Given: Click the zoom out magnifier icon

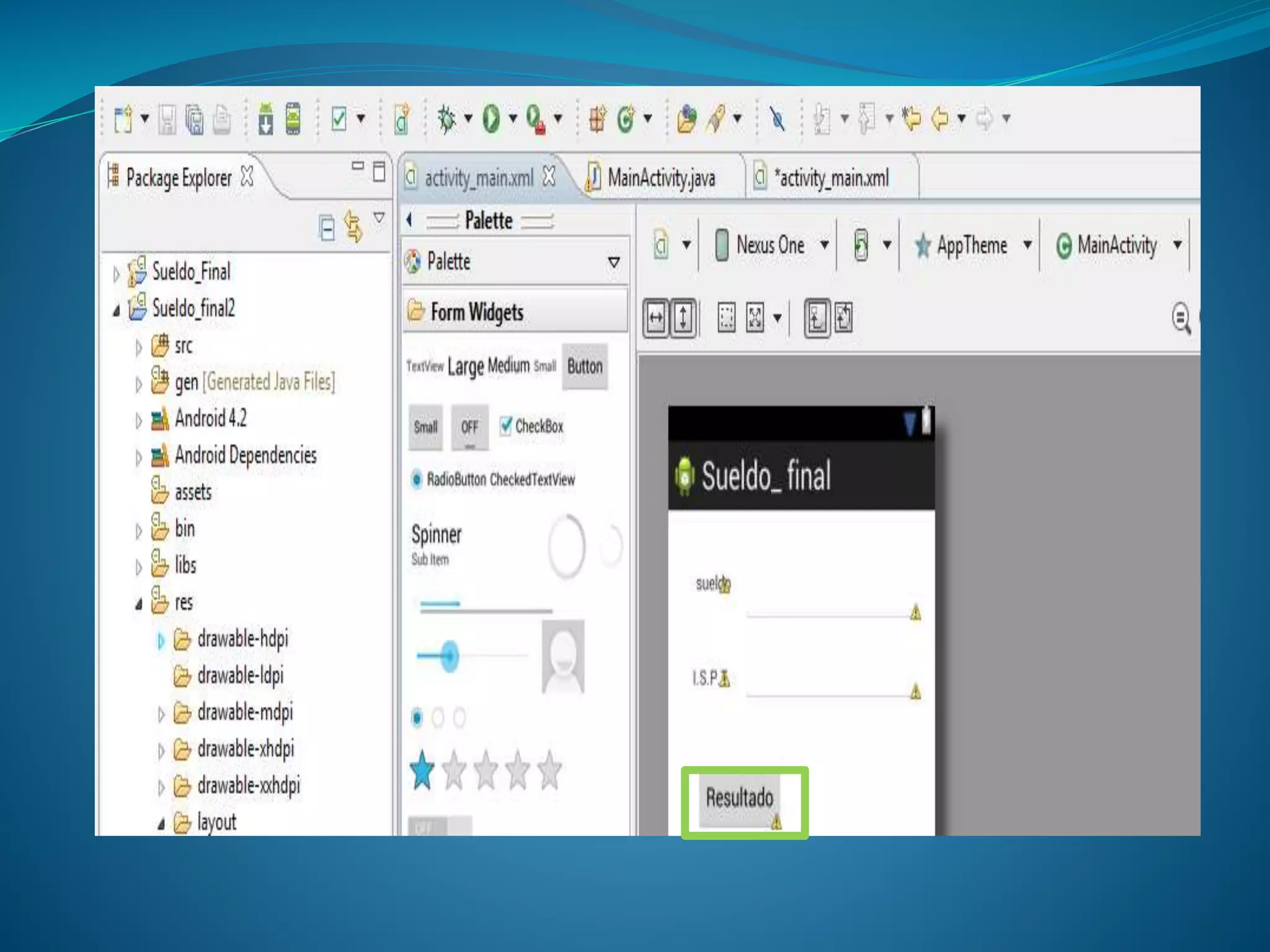Looking at the screenshot, I should [1181, 318].
